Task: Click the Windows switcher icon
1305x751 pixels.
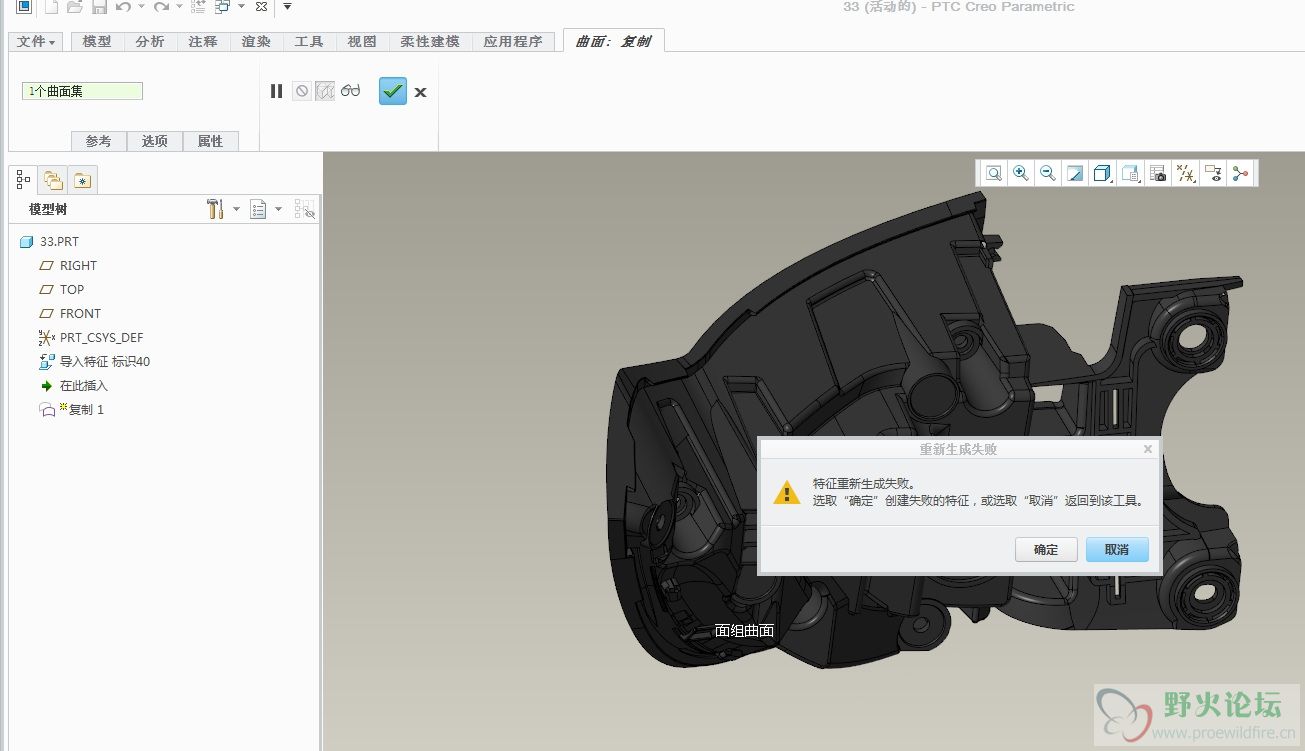Action: pos(223,7)
